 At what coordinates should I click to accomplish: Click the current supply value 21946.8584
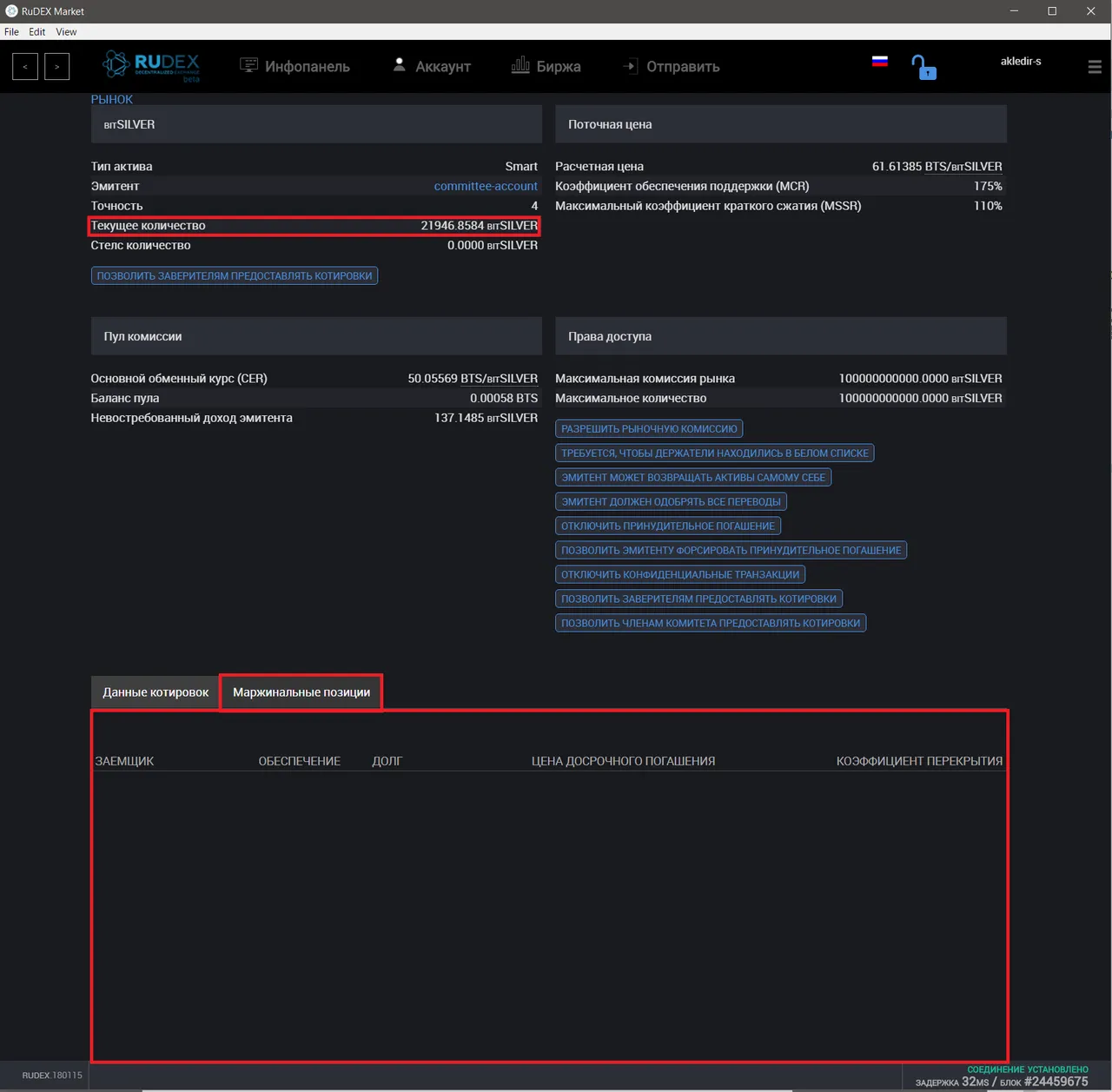pos(480,226)
